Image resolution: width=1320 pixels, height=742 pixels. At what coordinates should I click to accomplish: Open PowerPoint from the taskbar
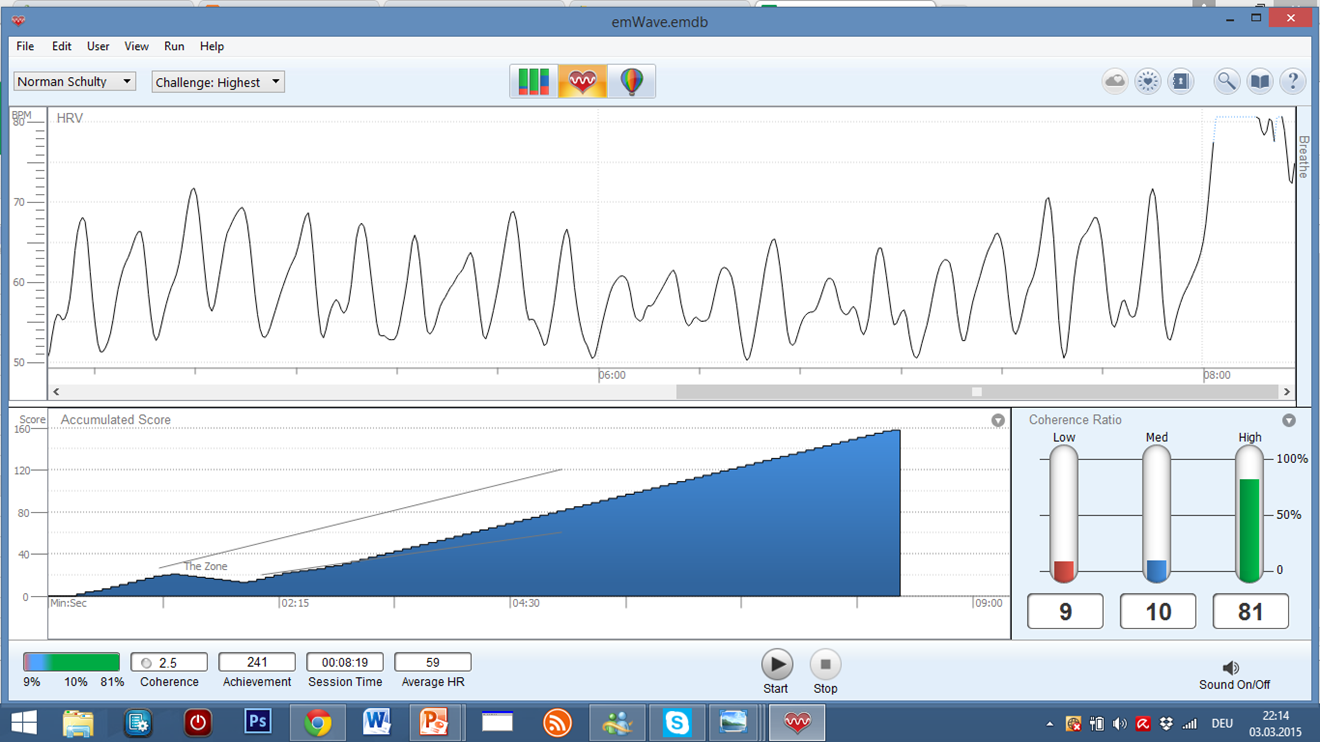tap(436, 722)
